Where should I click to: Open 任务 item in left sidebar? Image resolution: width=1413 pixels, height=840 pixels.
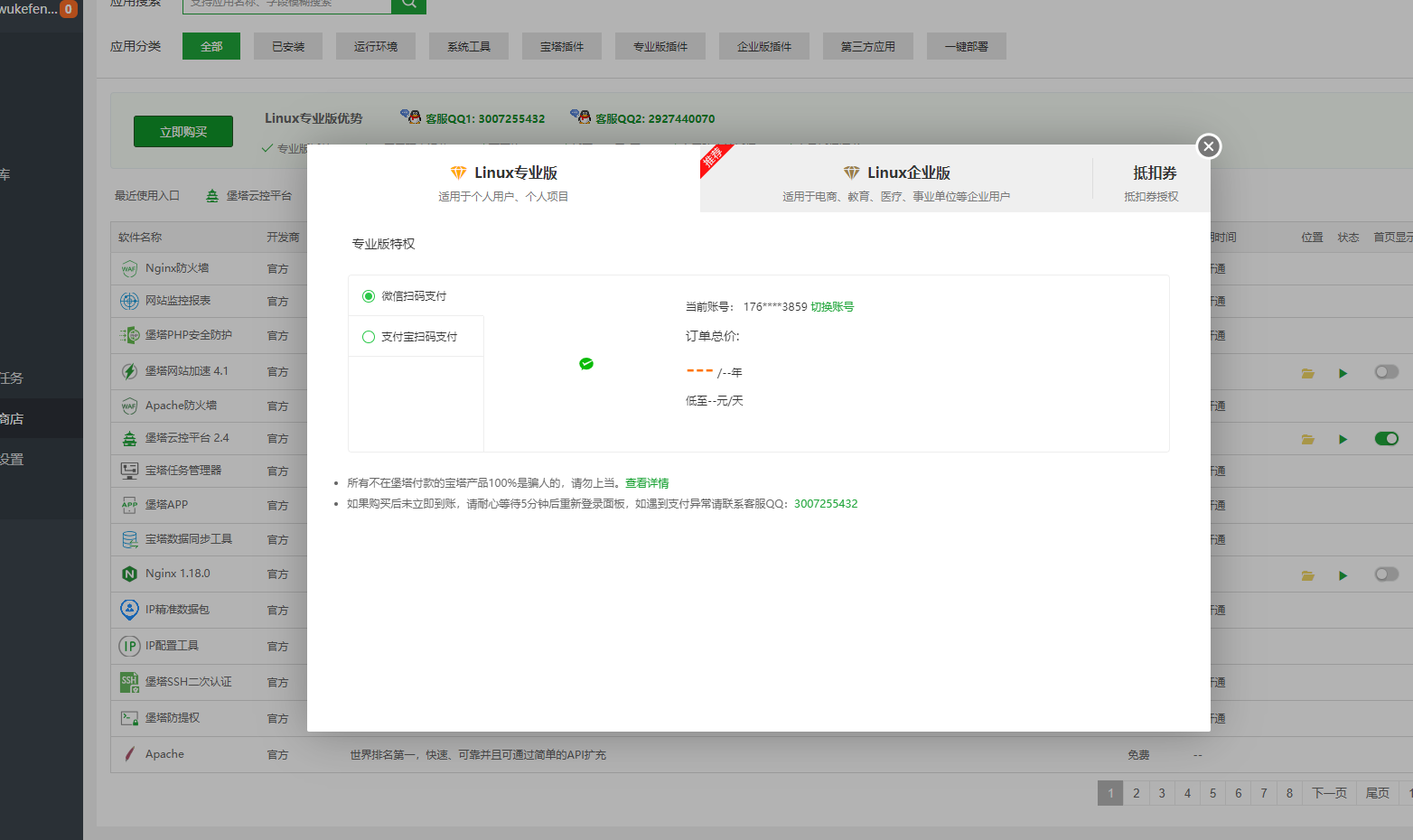click(42, 378)
